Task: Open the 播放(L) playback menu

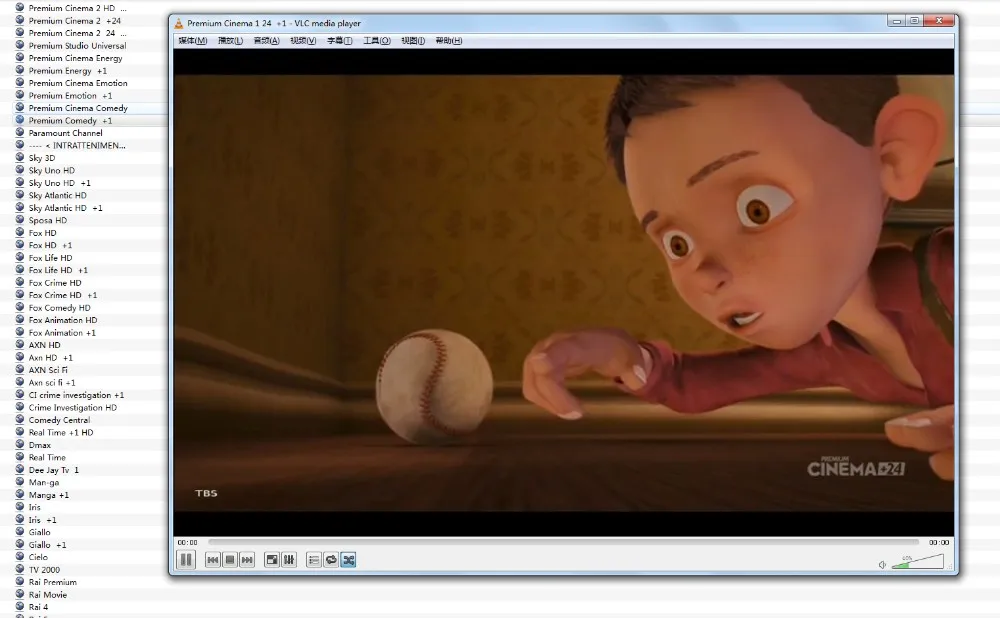Action: click(x=230, y=41)
